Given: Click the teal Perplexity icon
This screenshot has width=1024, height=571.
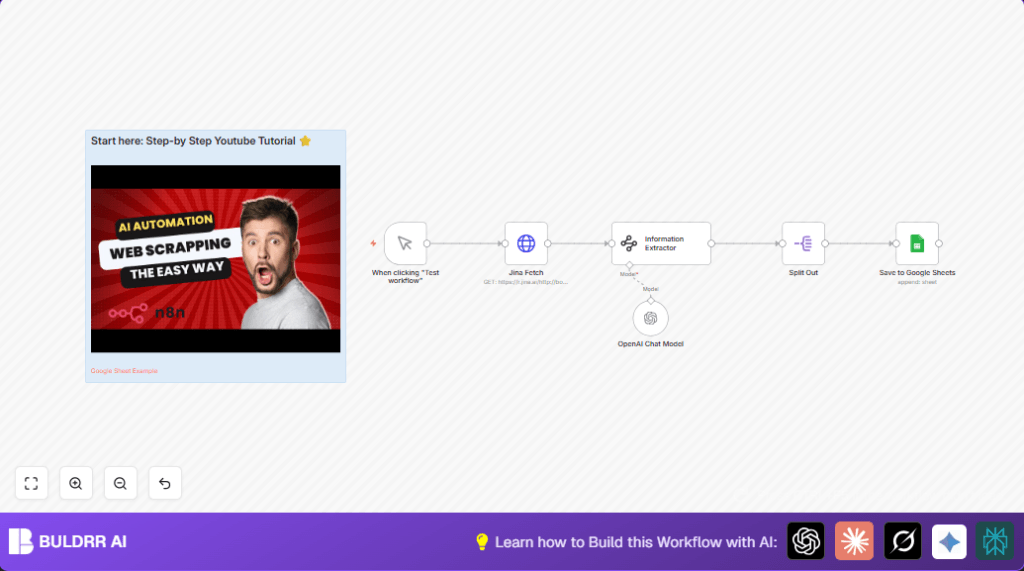Looking at the screenshot, I should pyautogui.click(x=995, y=541).
